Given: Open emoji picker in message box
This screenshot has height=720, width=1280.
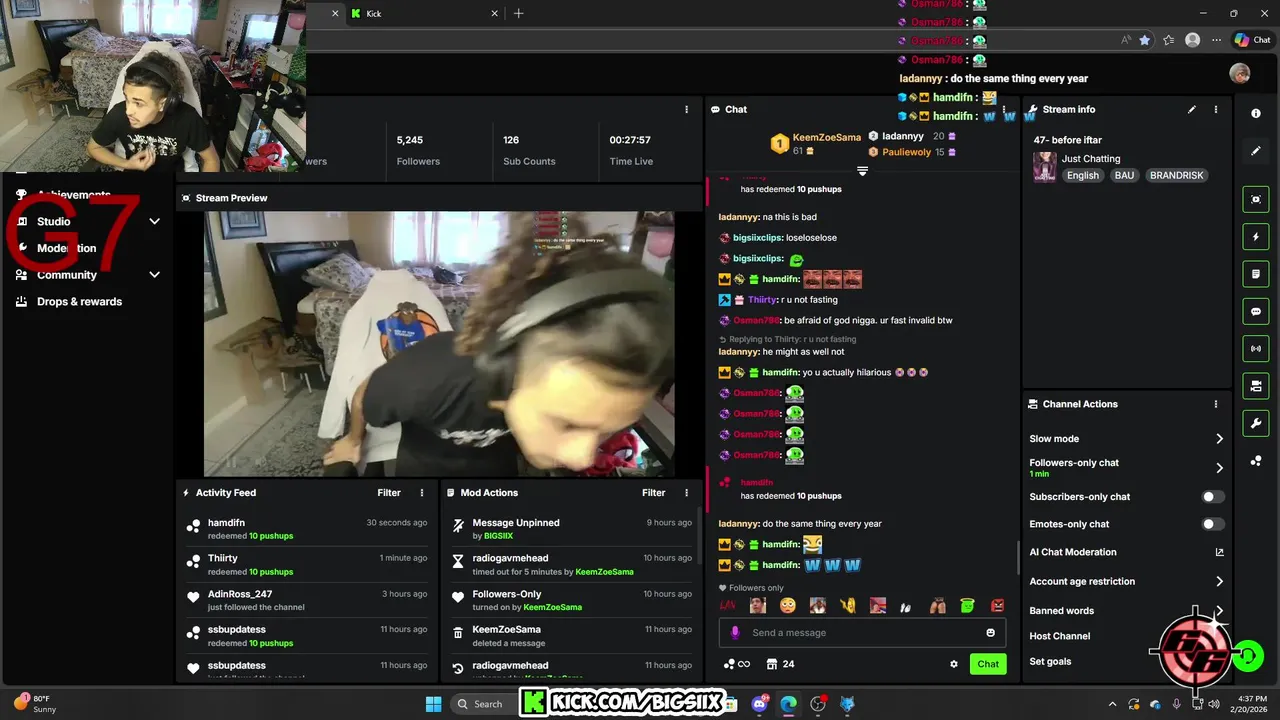Looking at the screenshot, I should [x=991, y=633].
